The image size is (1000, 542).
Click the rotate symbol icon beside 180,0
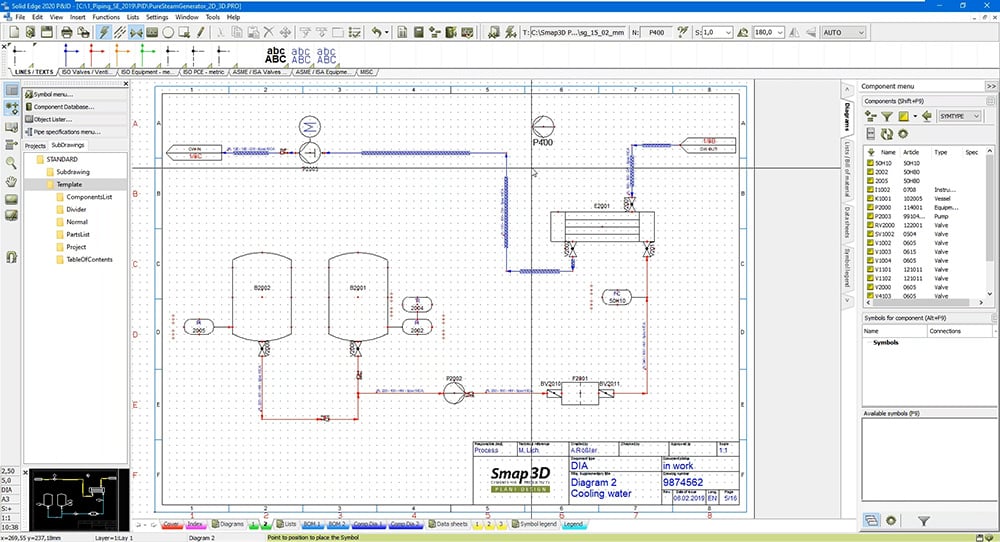pos(742,32)
